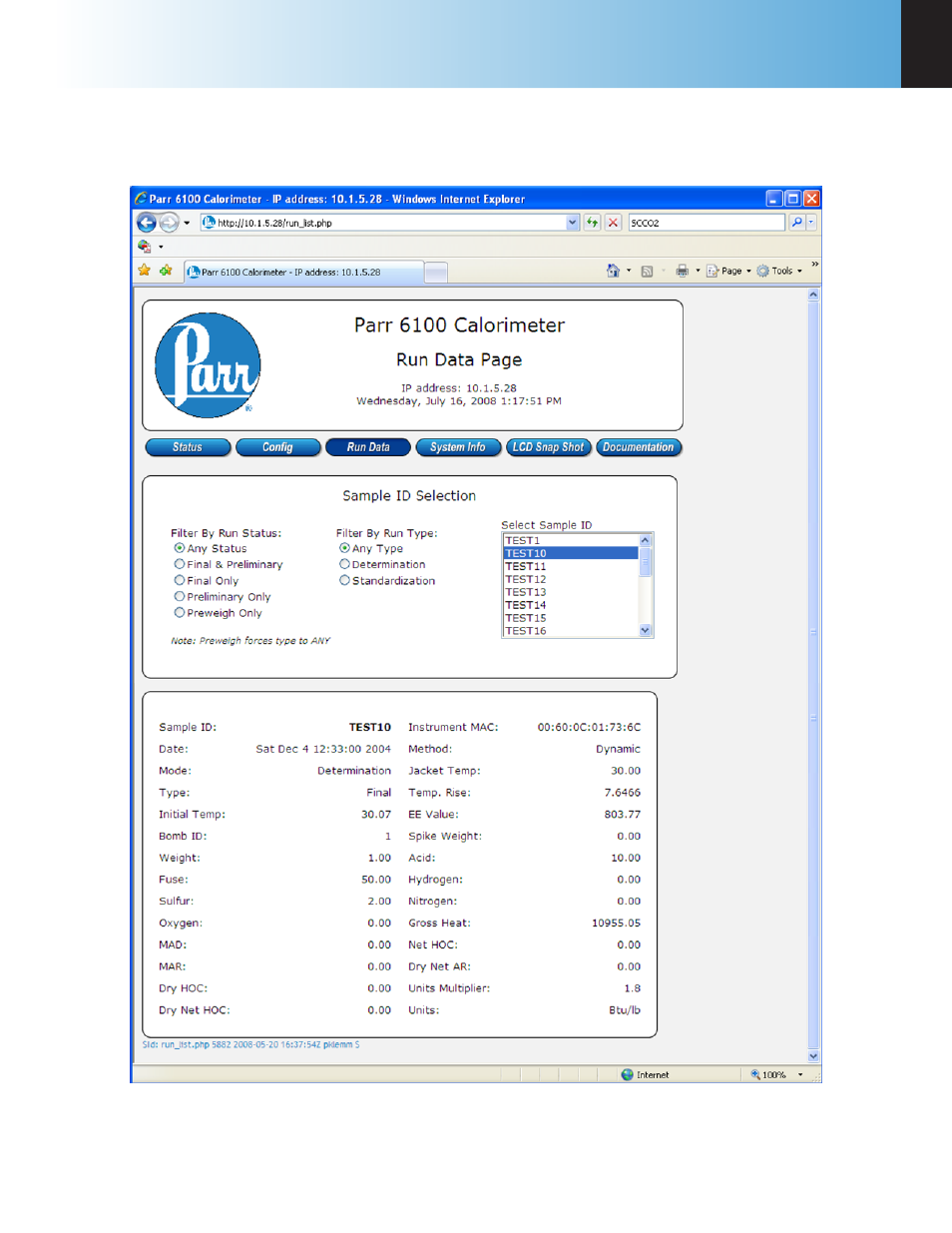
Task: Show more toolbar commands chevron
Action: (814, 265)
